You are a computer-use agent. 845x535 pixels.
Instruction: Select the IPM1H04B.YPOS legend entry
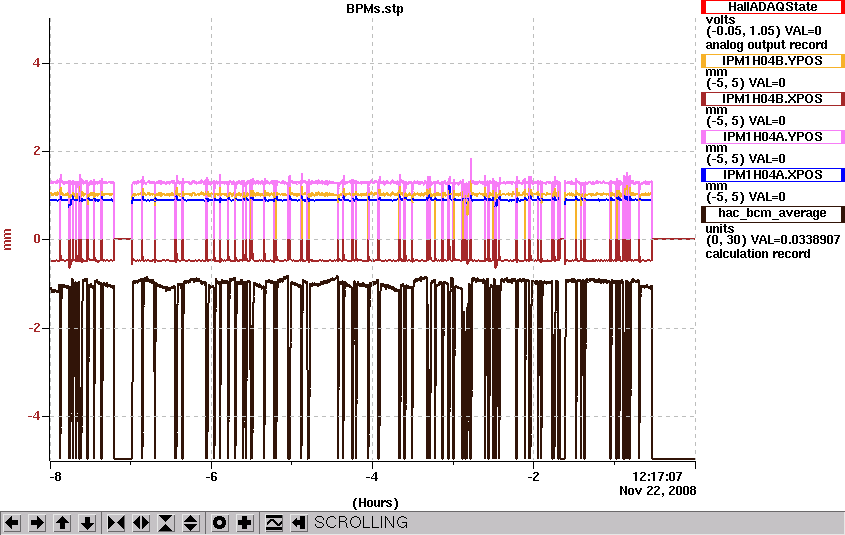point(773,61)
